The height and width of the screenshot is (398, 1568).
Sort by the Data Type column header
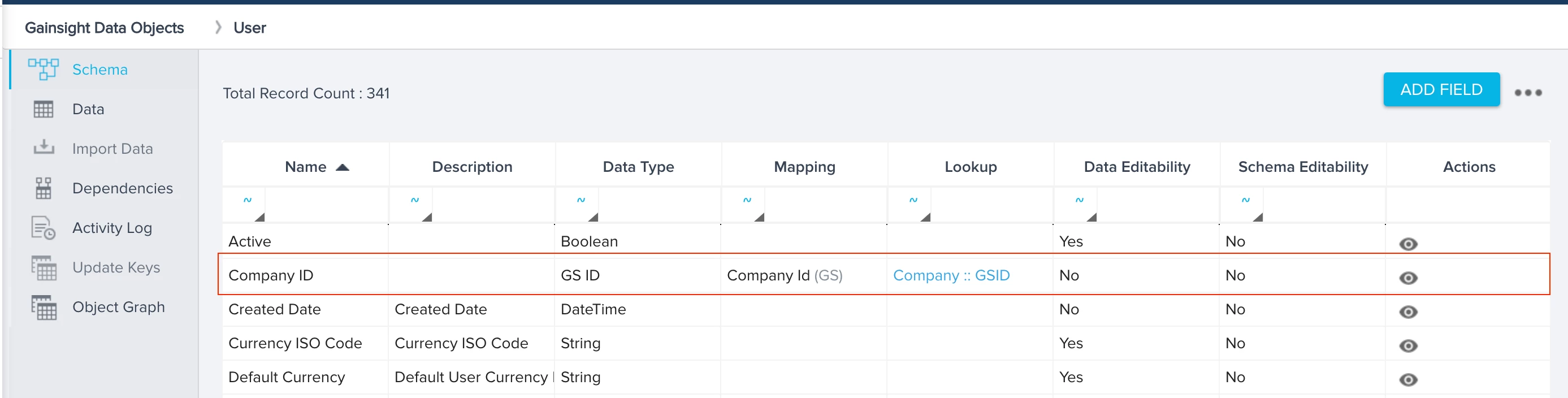coord(638,167)
